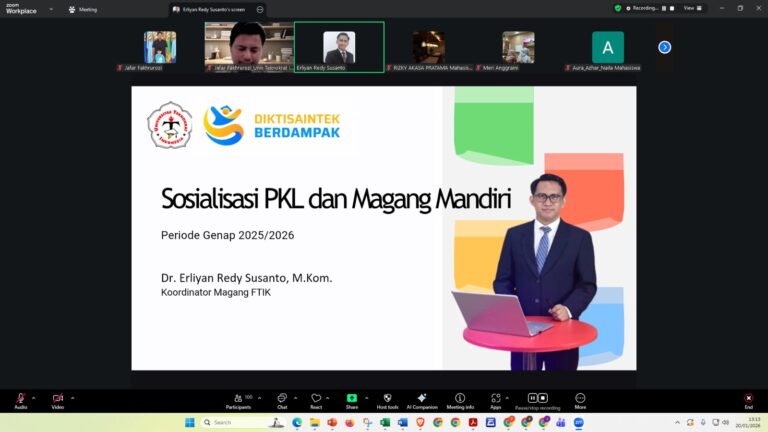Pause recording via top Recording indicator
This screenshot has height=432, width=768.
coord(664,8)
